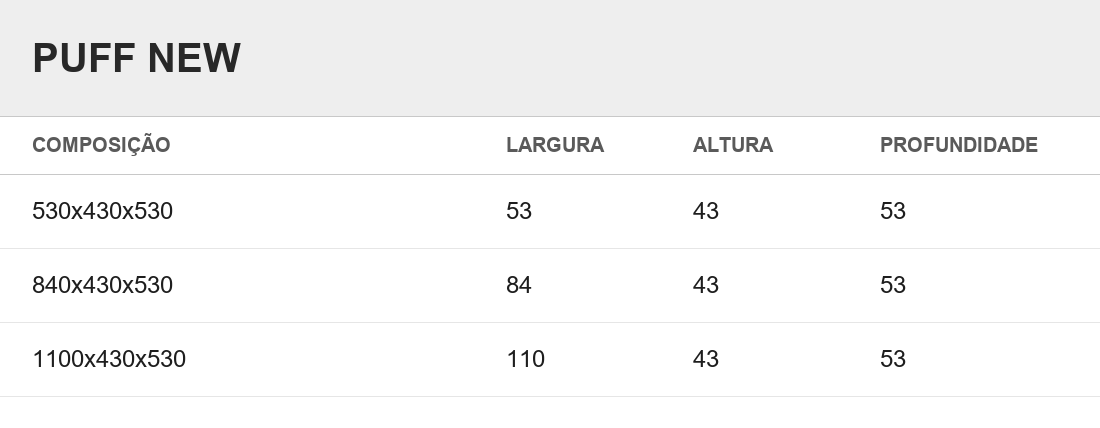1100x428 pixels.
Task: Select largura value 53 in first row
Action: click(519, 211)
